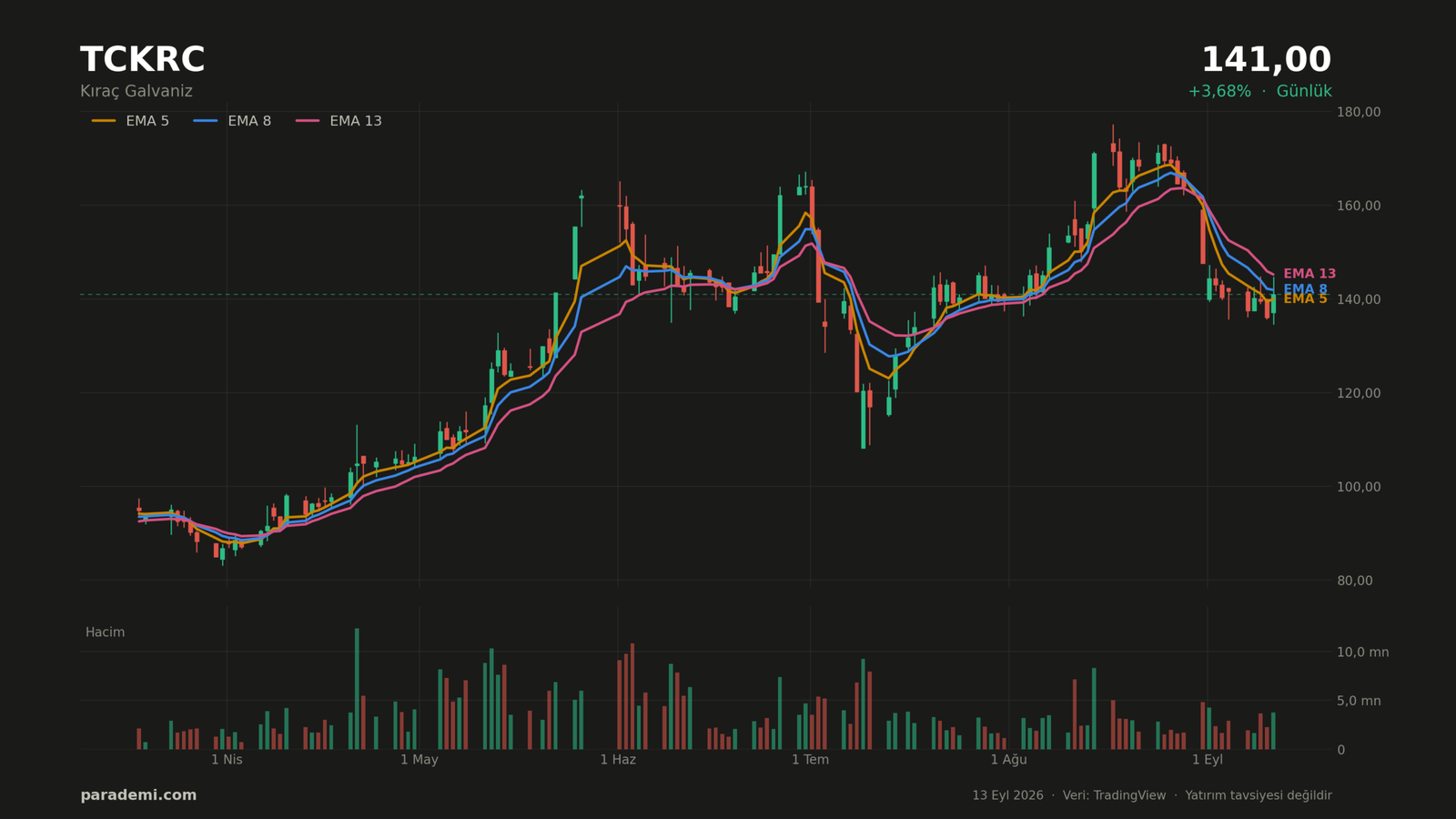Click the 120,00 price axis label

1359,393
